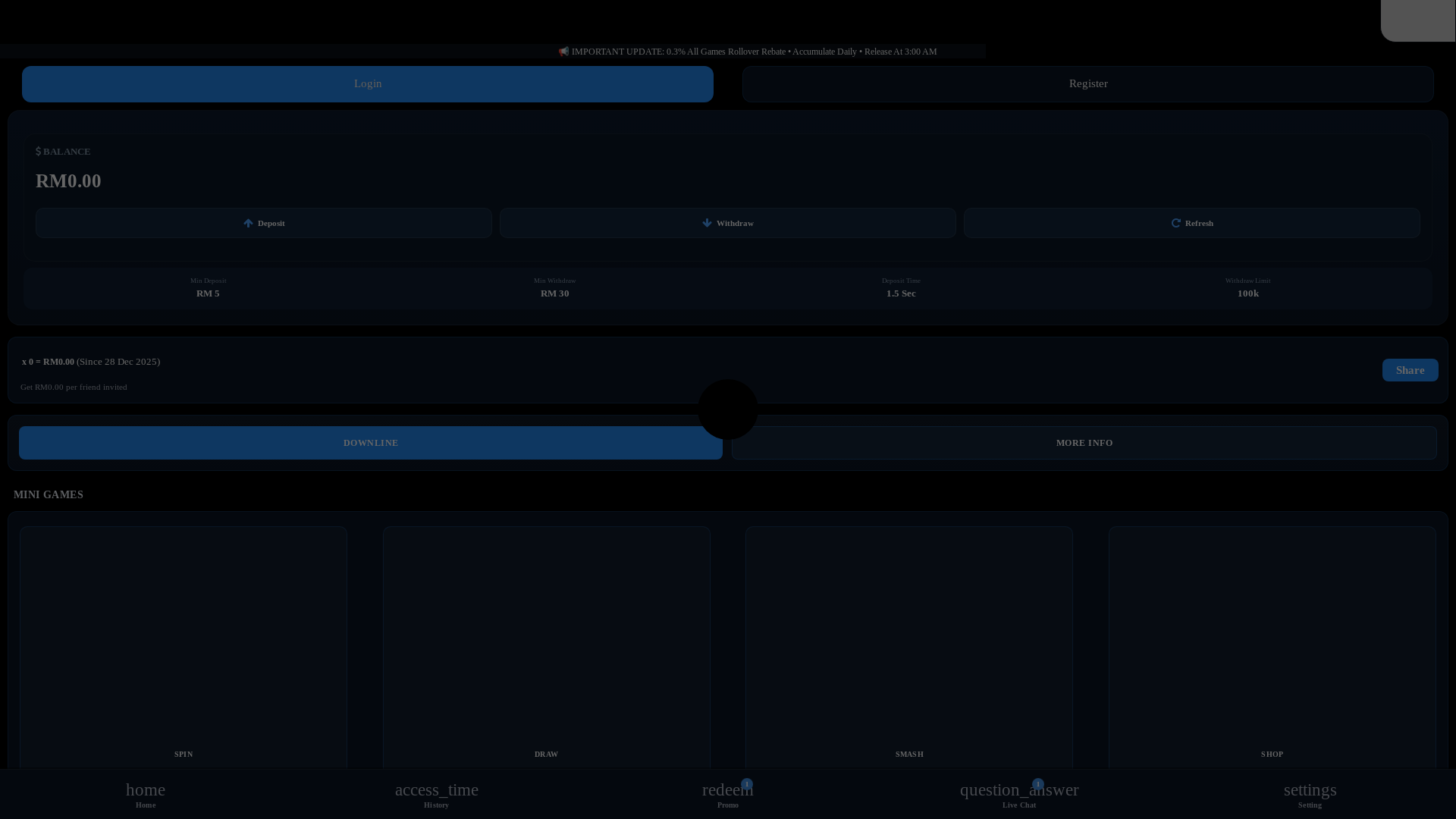Click the Share button

1410,370
